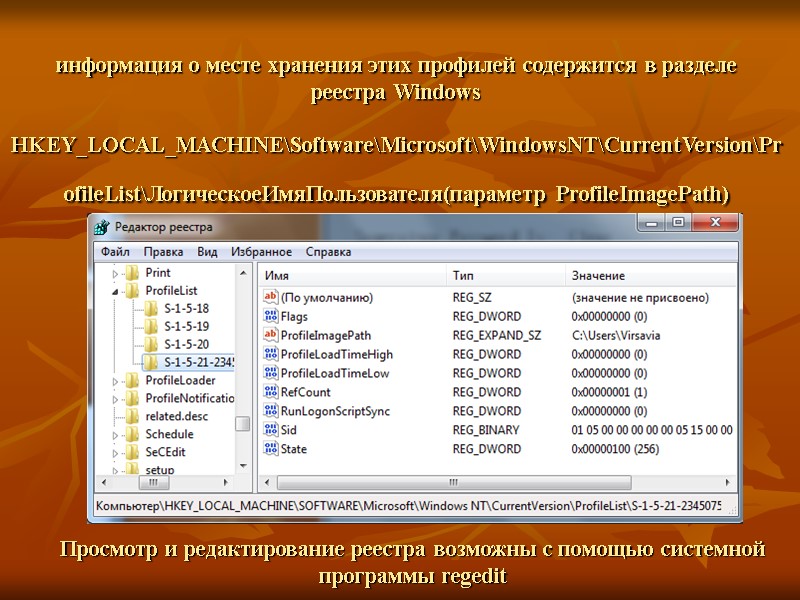This screenshot has width=800, height=600.
Task: Click the ProfileLoadTimeHigh value icon
Action: coord(270,354)
